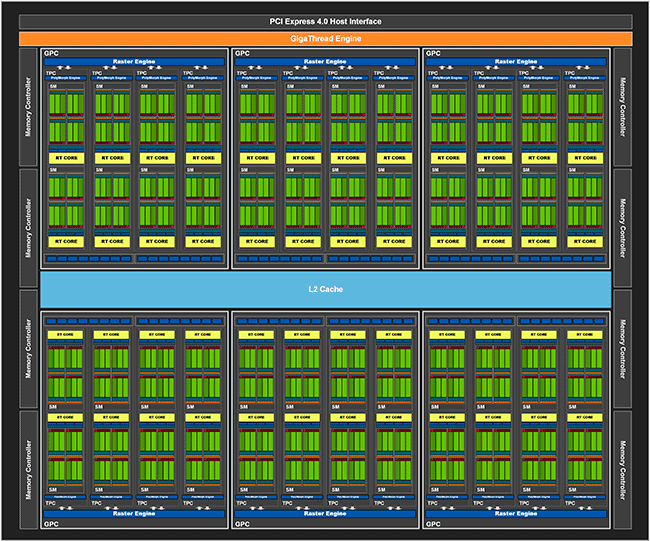Click the bottommost right Memory Controller block
This screenshot has width=650, height=541.
(x=622, y=468)
